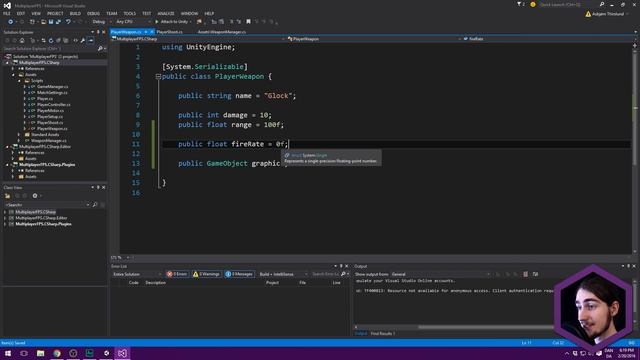Click the Properties wrench icon in Solution Explorer

coord(83,40)
